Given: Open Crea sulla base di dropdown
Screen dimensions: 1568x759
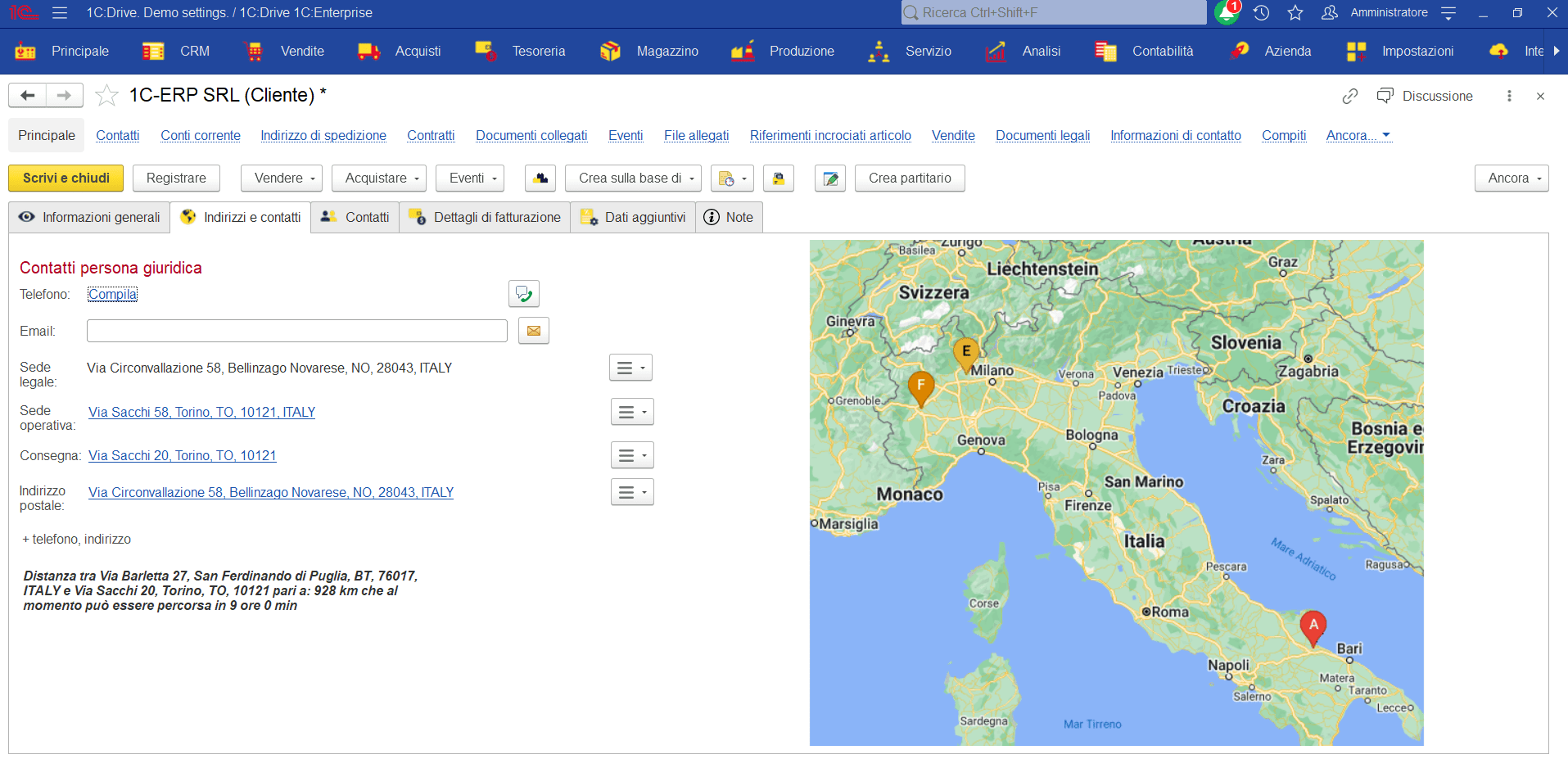Looking at the screenshot, I should (633, 178).
